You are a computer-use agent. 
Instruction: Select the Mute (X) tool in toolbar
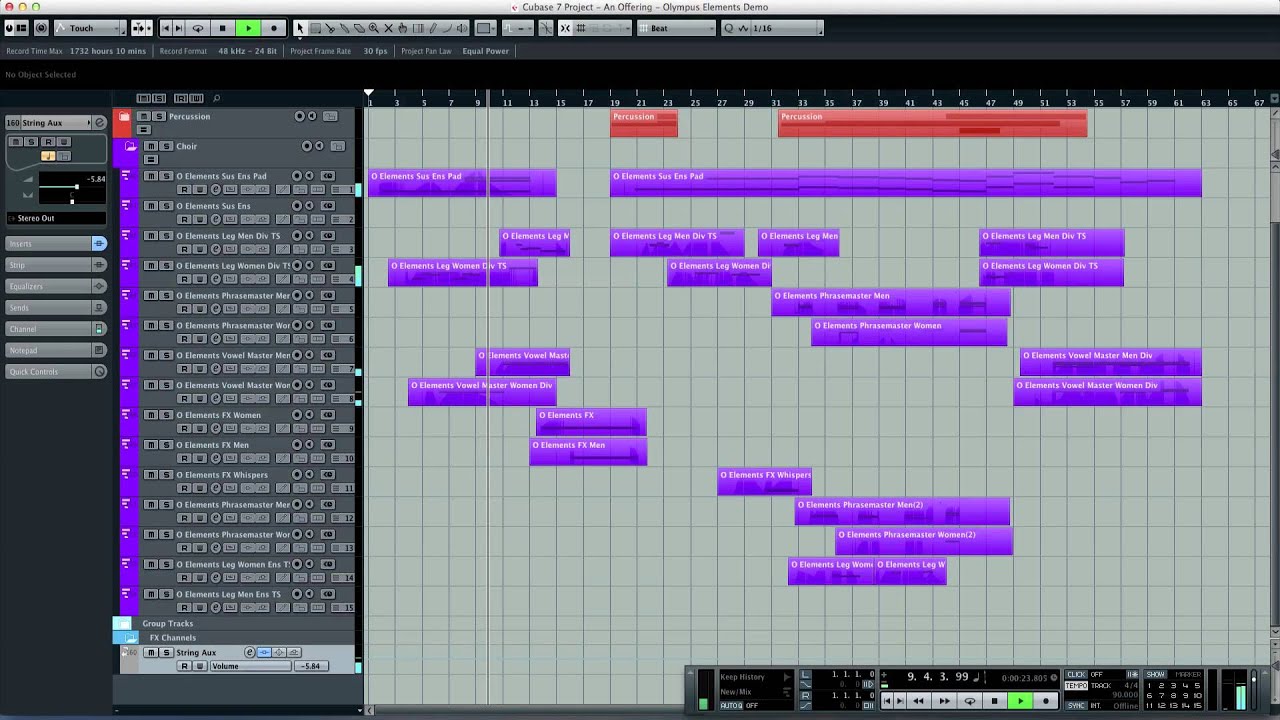pyautogui.click(x=388, y=28)
